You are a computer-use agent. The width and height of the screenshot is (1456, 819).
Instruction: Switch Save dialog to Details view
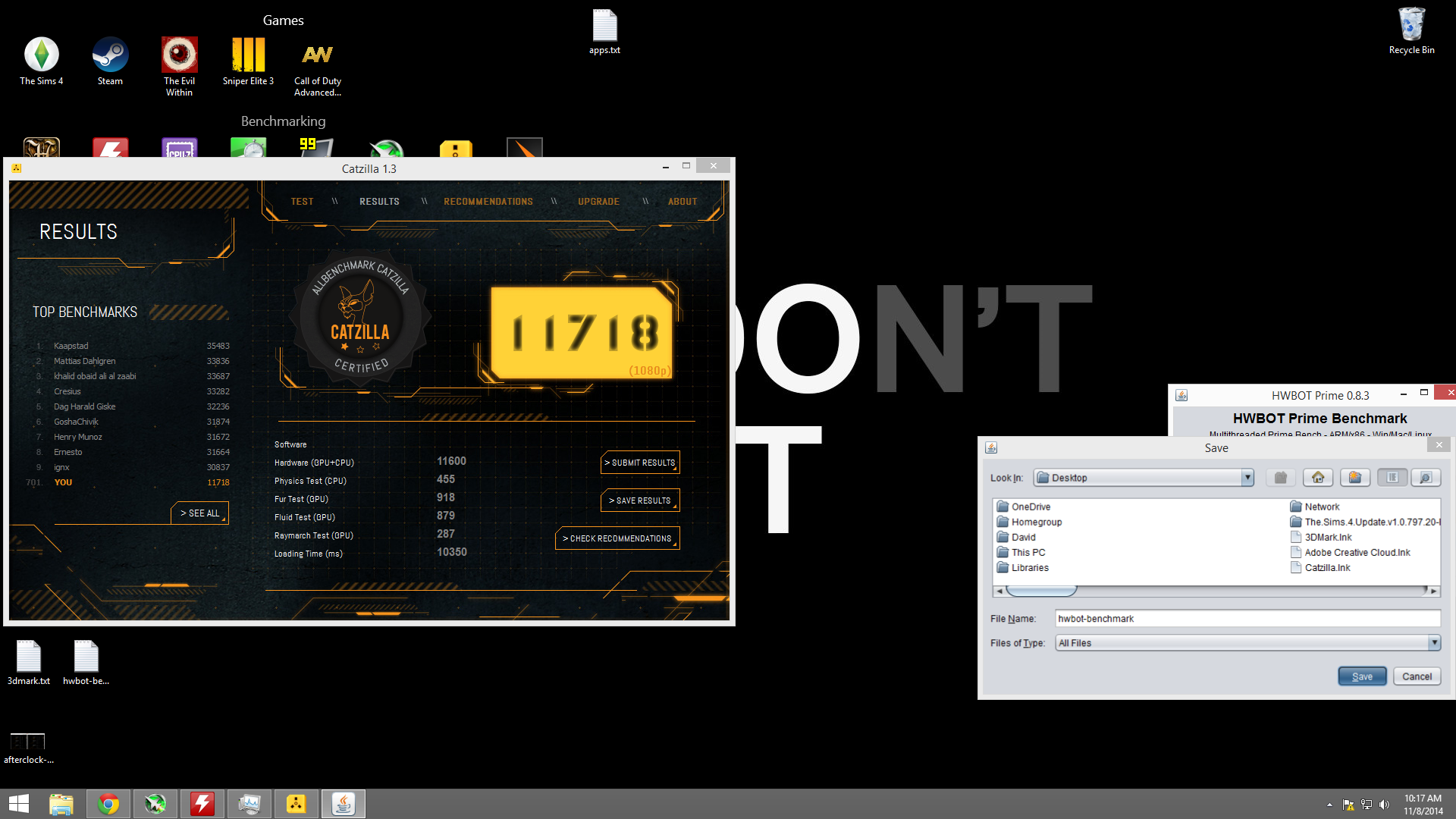(1426, 478)
